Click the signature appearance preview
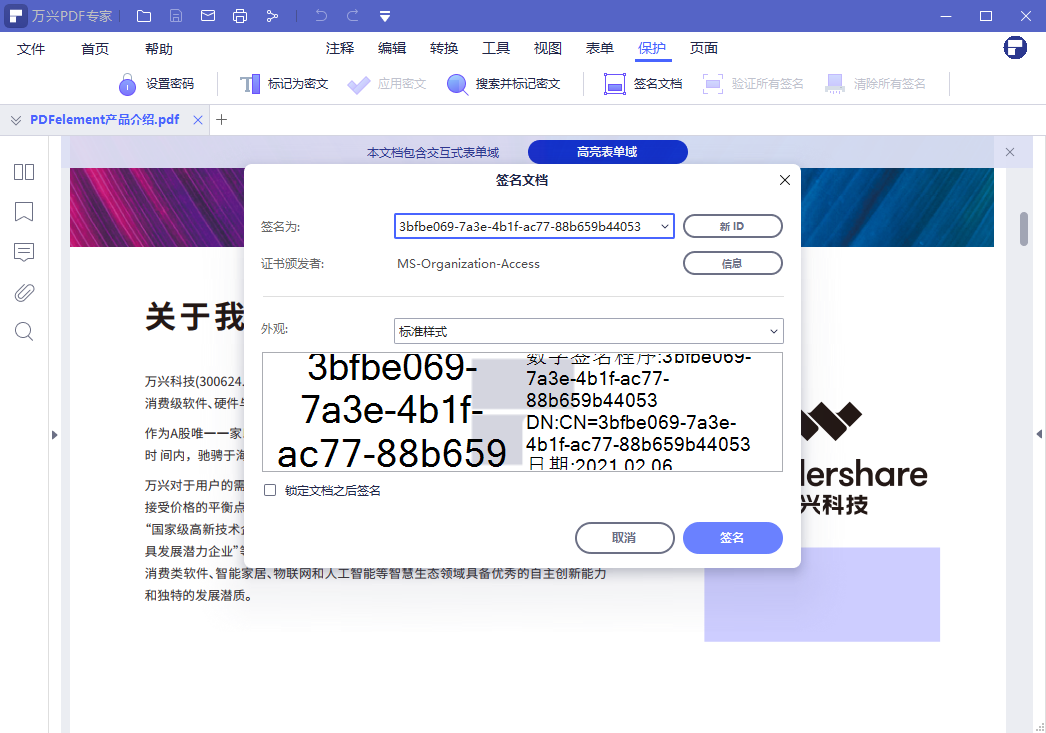The height and width of the screenshot is (733, 1046). coord(522,412)
